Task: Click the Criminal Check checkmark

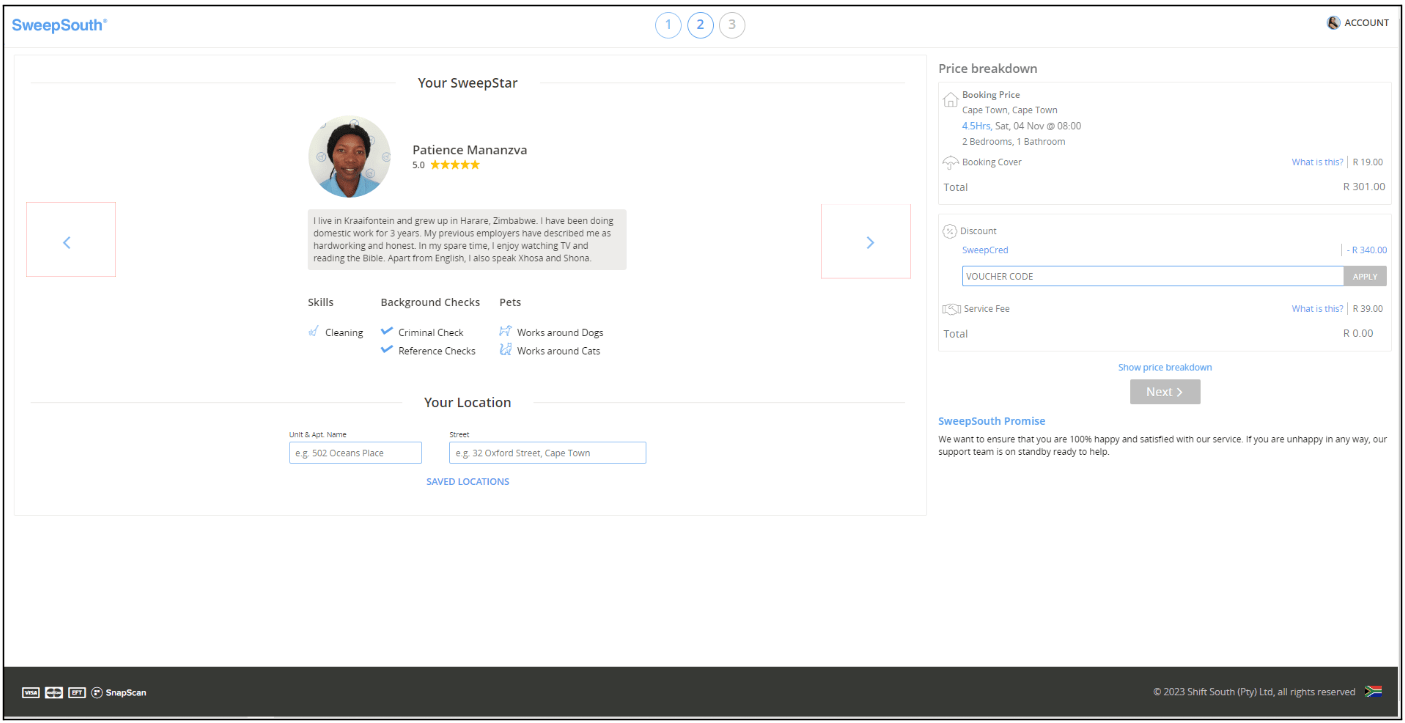Action: pos(387,331)
